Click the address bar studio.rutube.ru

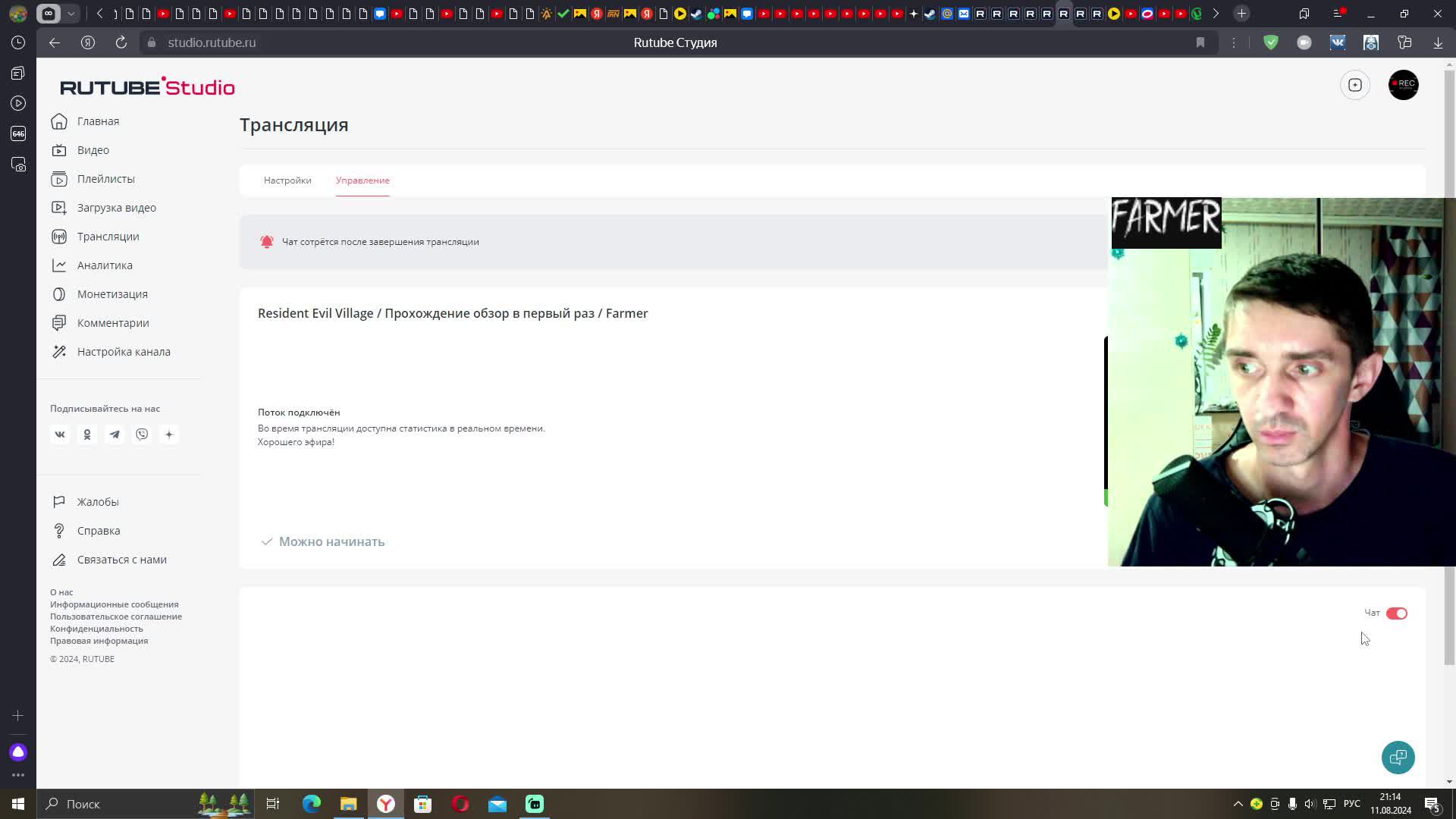point(212,42)
